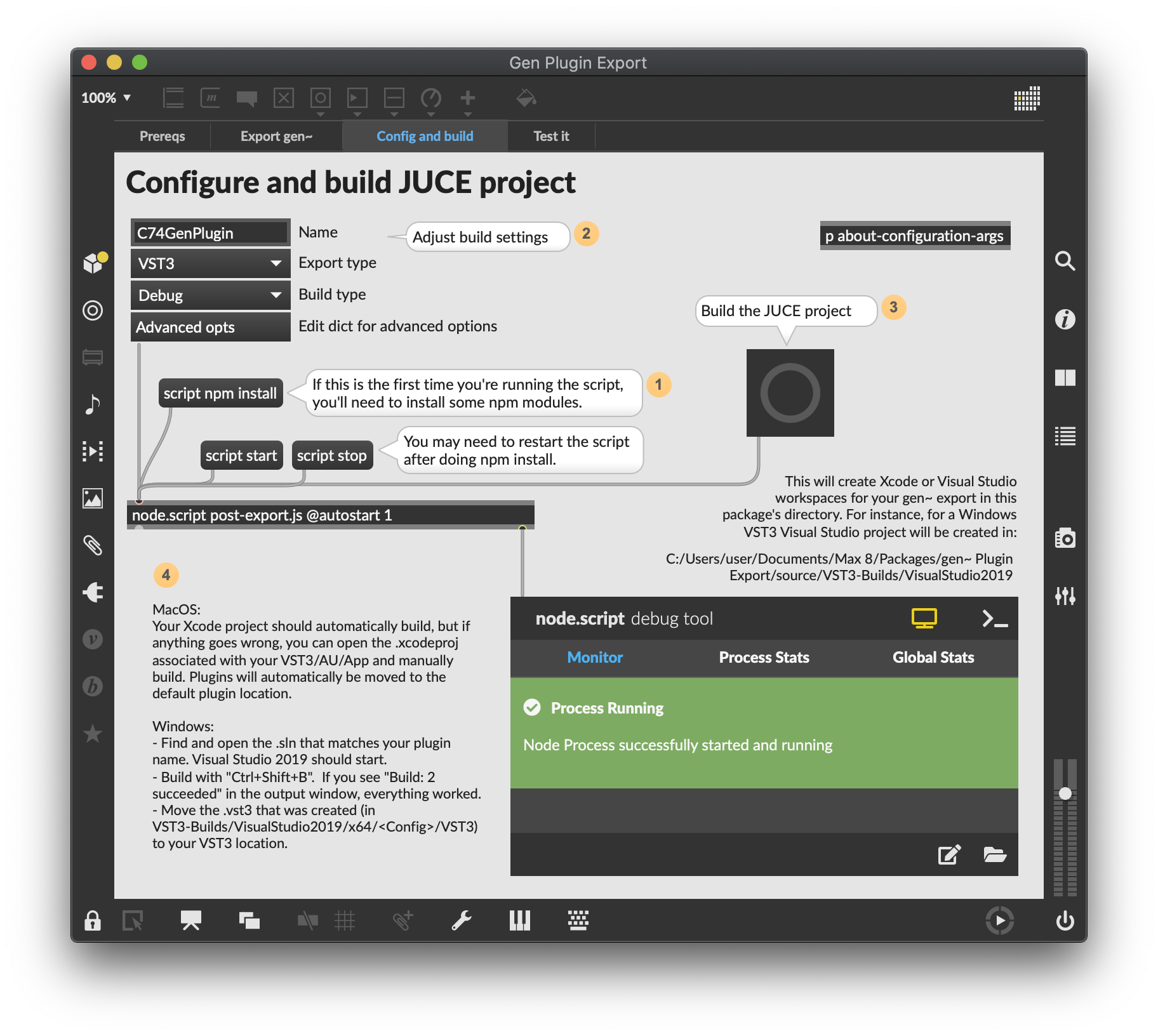Open node.script console terminal icon

pos(994,618)
